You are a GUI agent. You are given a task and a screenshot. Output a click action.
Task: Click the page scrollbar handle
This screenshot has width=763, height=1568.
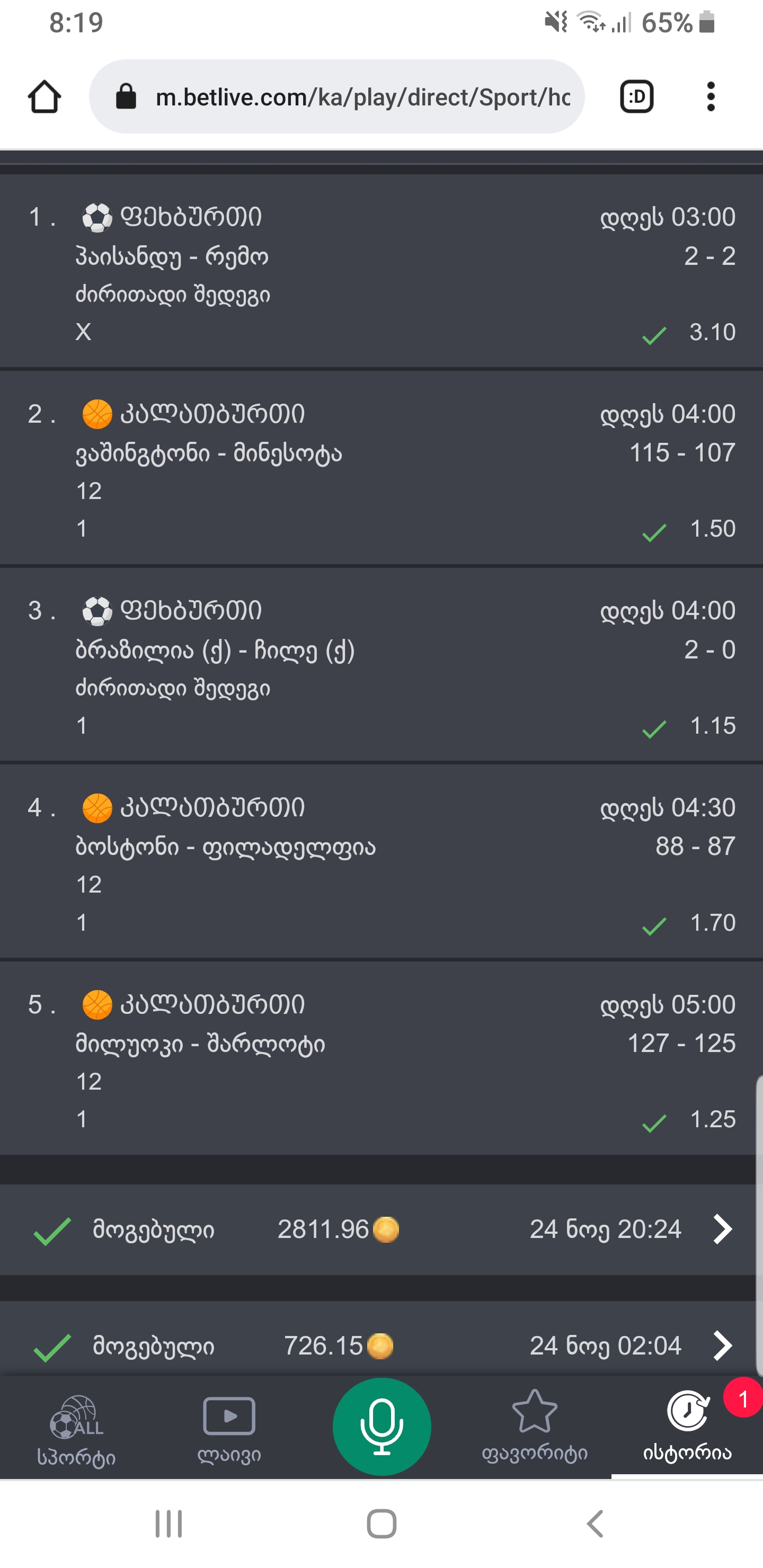point(759,1224)
